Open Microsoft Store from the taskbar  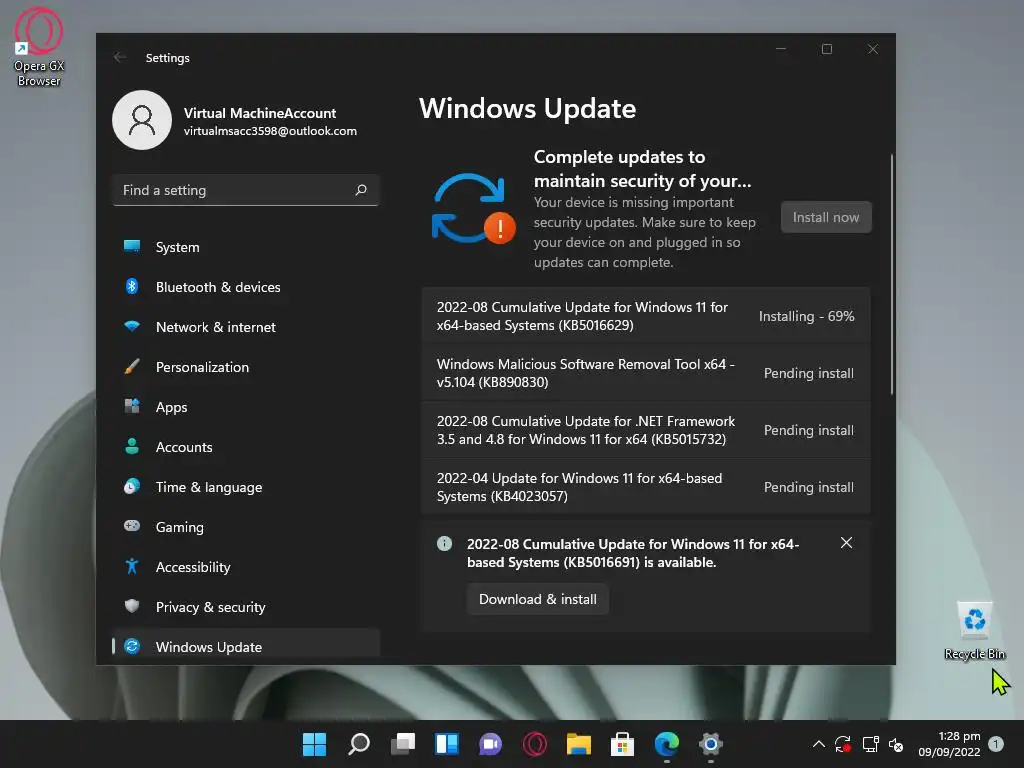(622, 744)
